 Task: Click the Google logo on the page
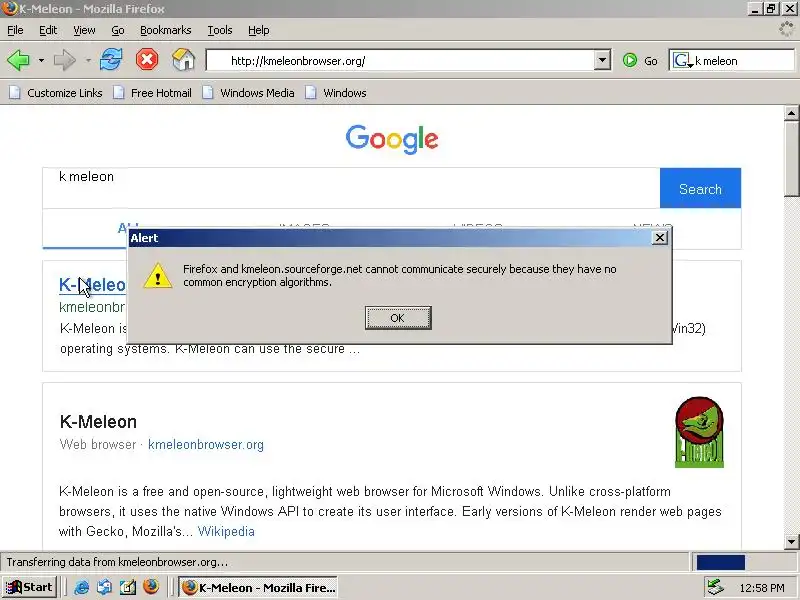(x=392, y=139)
